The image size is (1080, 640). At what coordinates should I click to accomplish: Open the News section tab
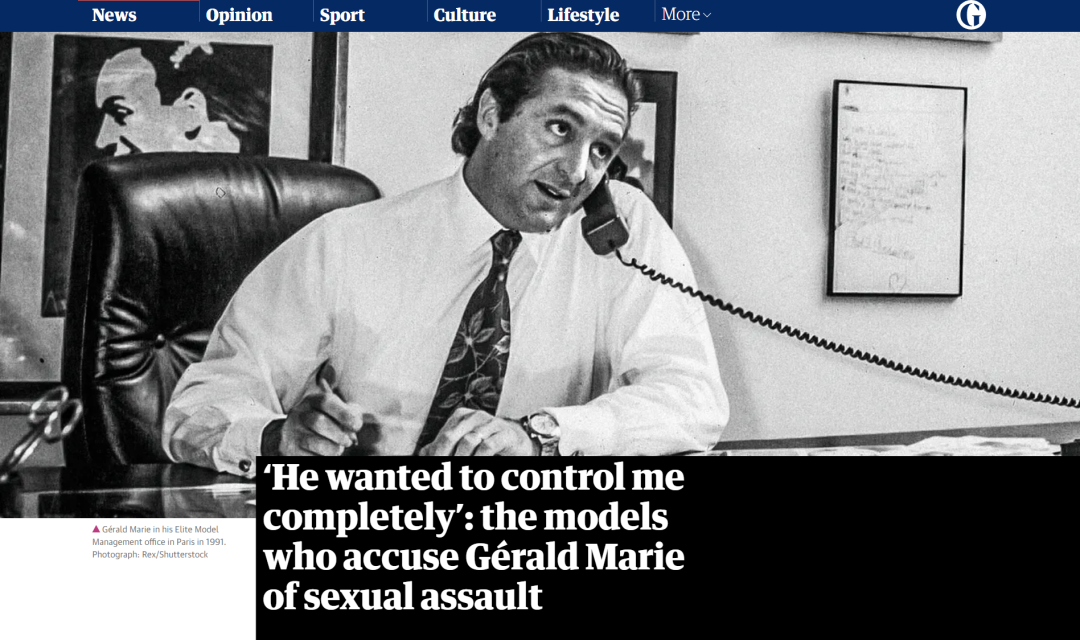point(114,14)
